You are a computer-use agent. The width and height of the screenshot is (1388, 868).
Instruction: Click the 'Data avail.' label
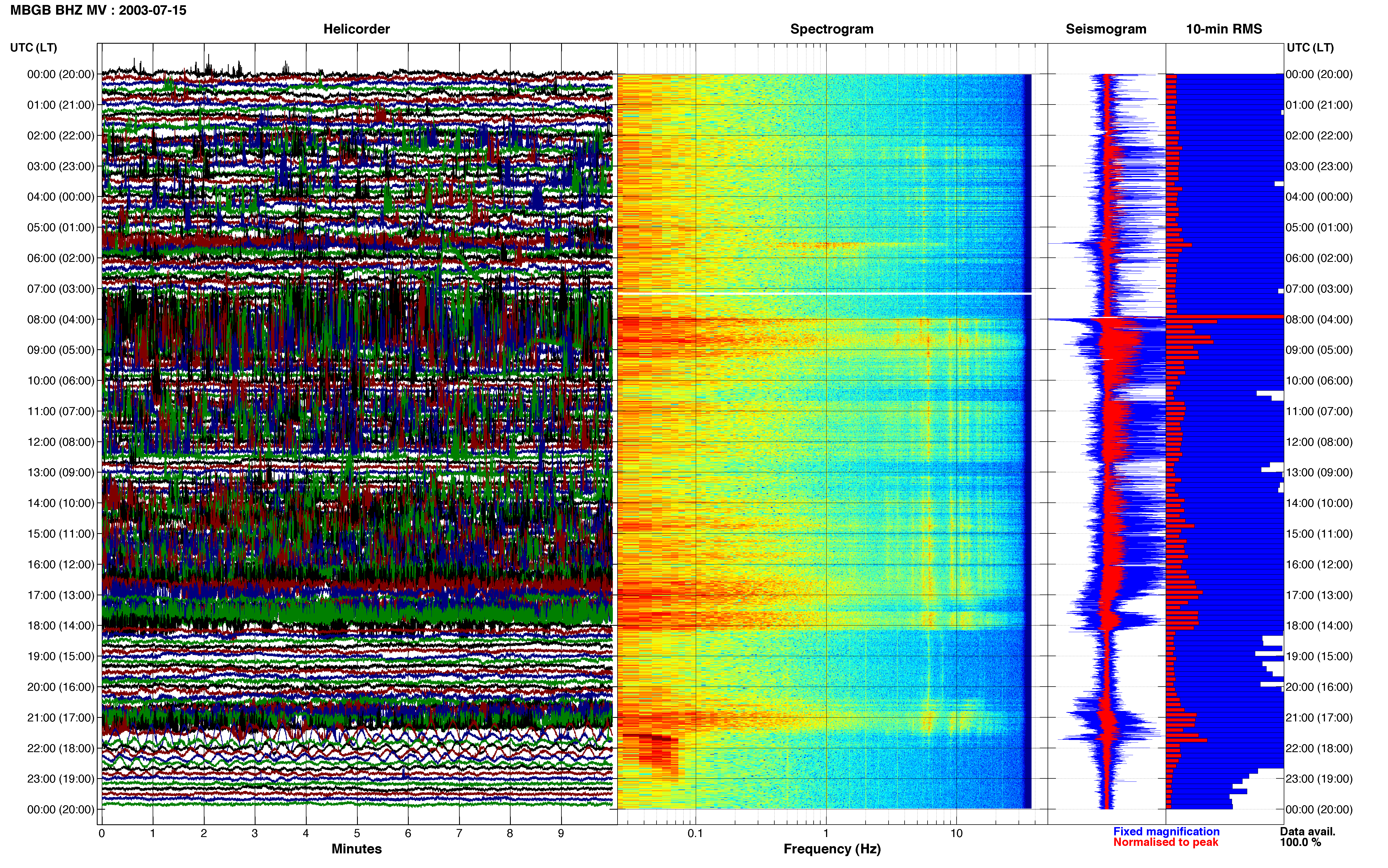(x=1308, y=831)
